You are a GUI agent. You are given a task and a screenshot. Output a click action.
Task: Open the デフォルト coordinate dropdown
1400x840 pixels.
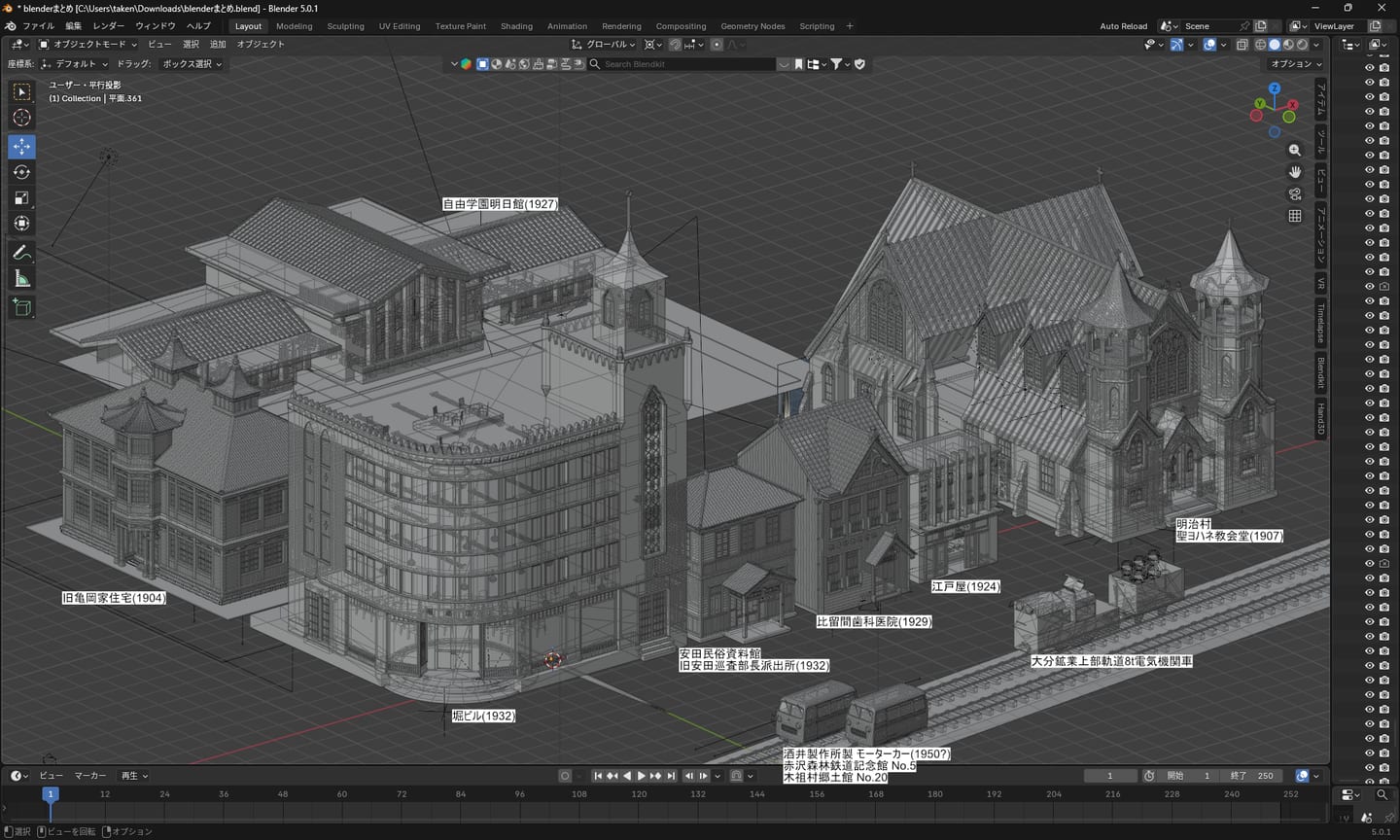pos(75,64)
